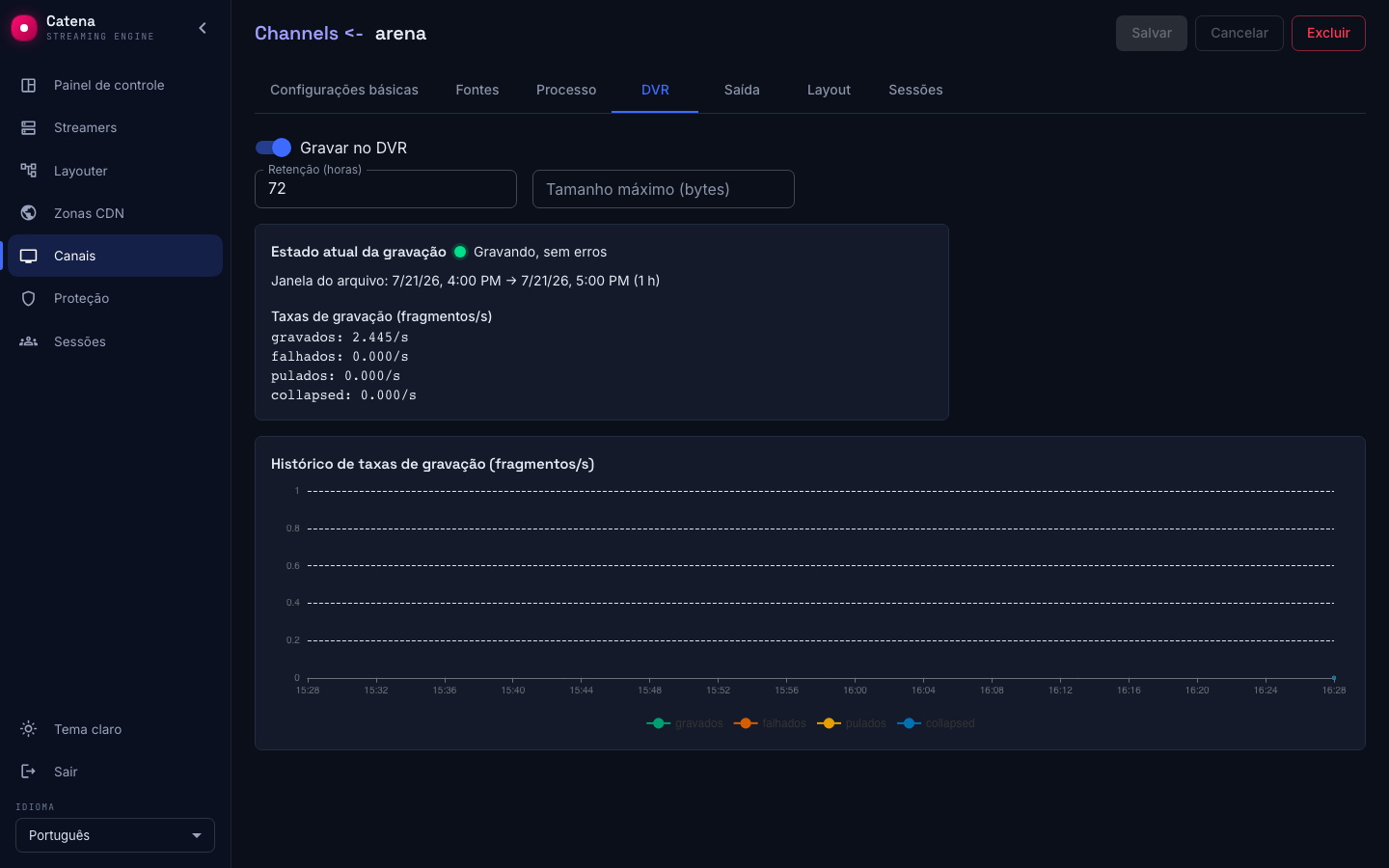Toggle the Gravar no DVR switch
The image size is (1389, 868).
pyautogui.click(x=273, y=148)
